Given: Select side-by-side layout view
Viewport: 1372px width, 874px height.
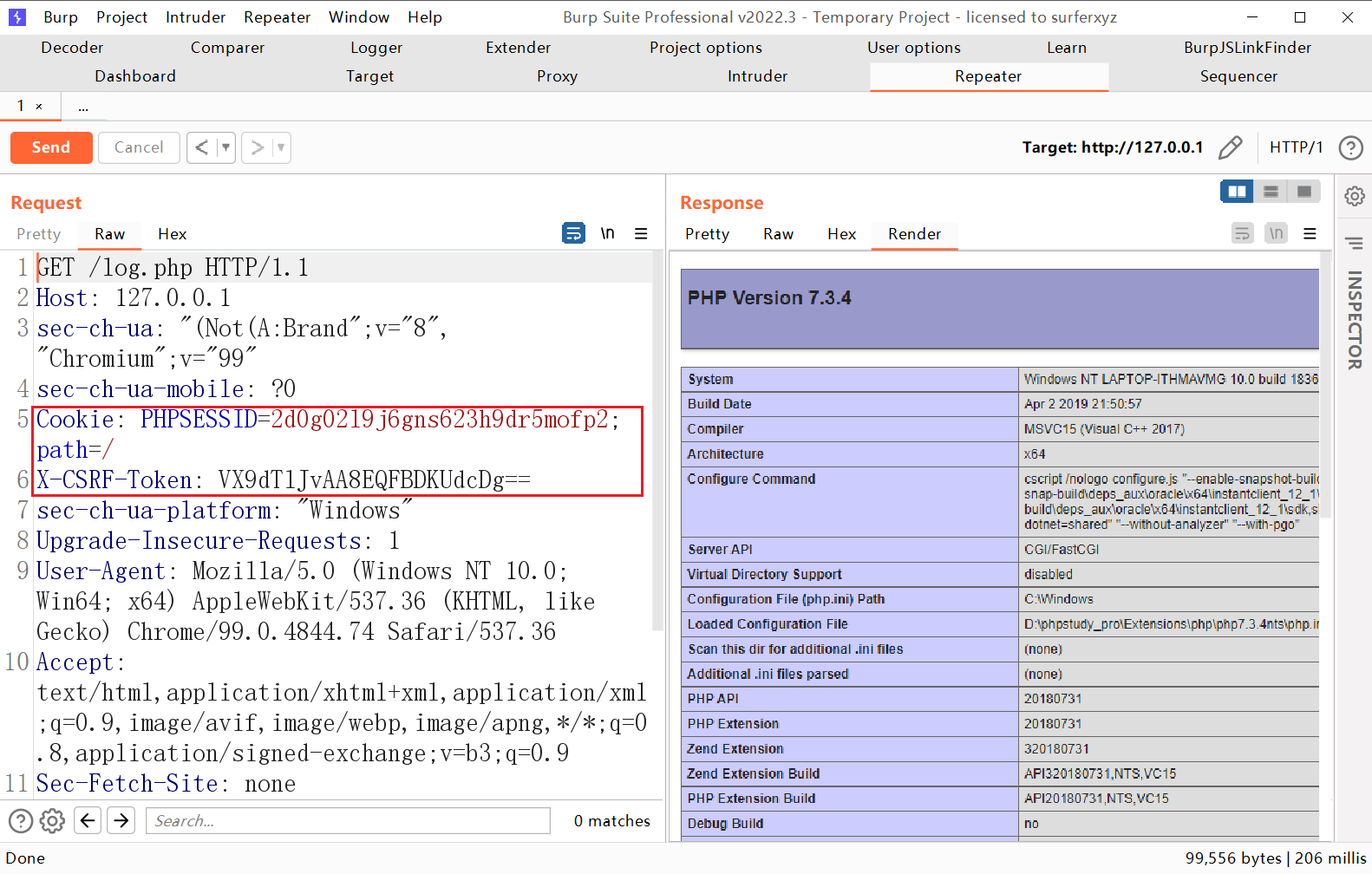Looking at the screenshot, I should 1237,192.
